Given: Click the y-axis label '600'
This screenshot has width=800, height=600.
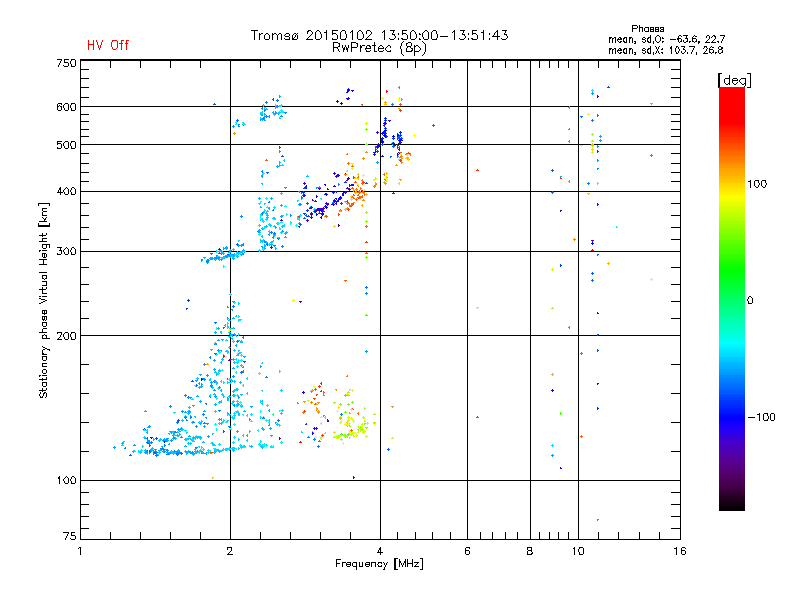Looking at the screenshot, I should [66, 107].
